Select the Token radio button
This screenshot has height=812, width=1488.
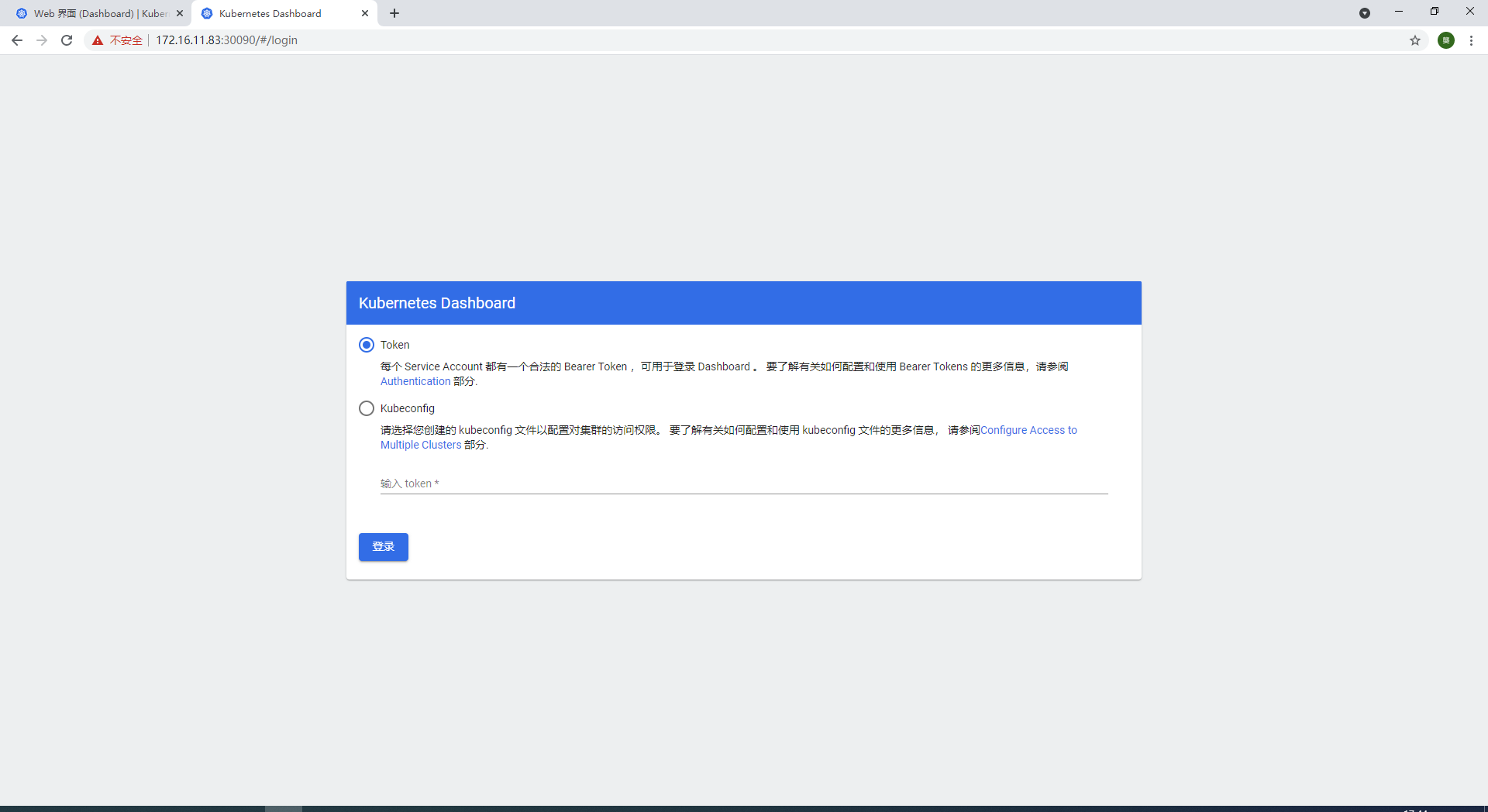pos(367,345)
